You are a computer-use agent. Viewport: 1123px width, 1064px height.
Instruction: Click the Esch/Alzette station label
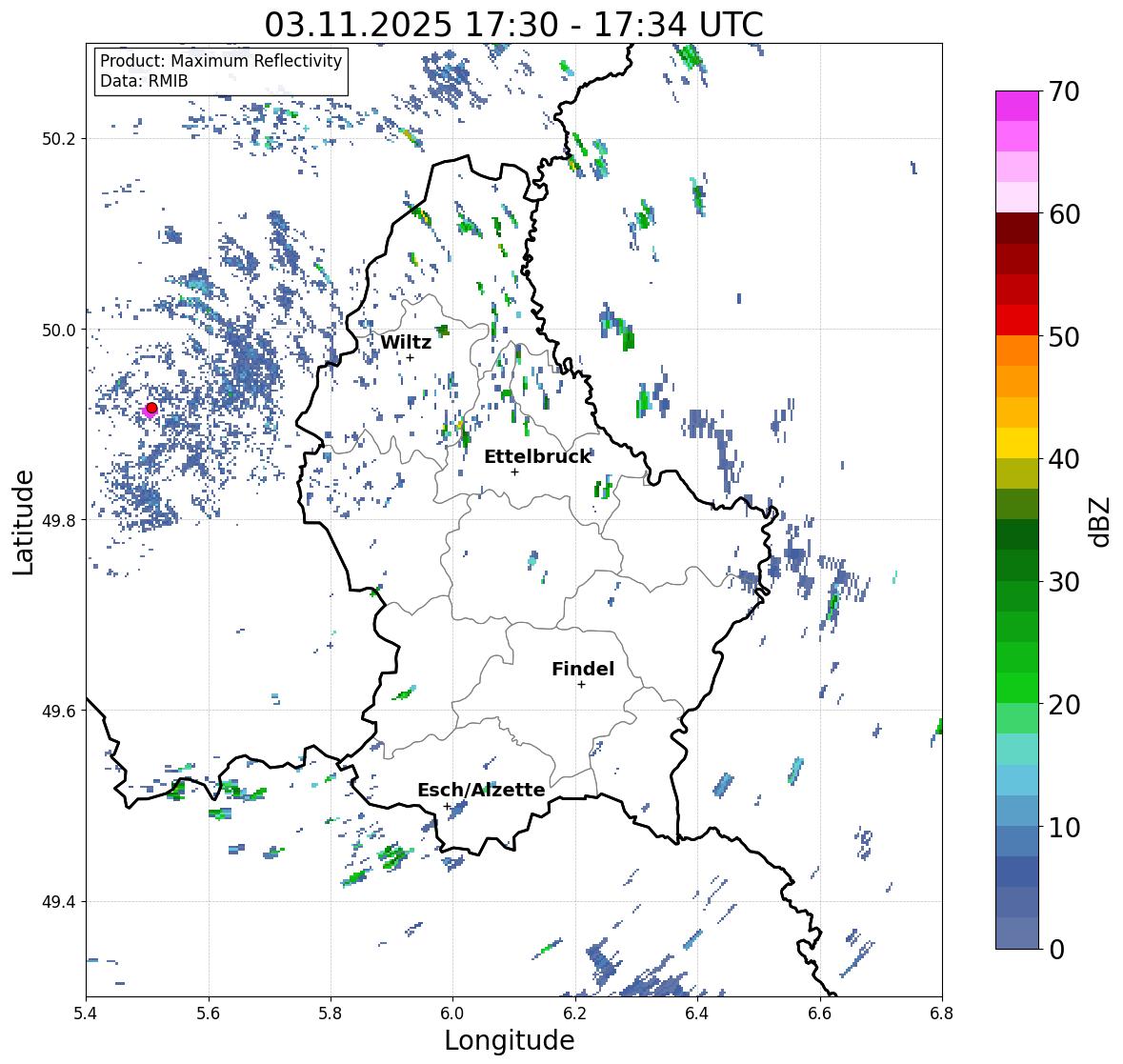pos(481,790)
